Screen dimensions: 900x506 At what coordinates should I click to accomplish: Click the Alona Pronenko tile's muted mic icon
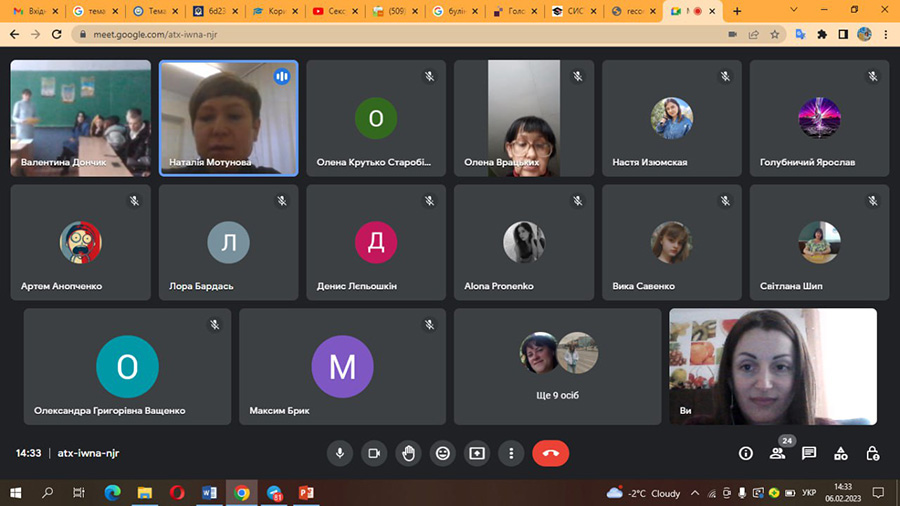pyautogui.click(x=577, y=201)
